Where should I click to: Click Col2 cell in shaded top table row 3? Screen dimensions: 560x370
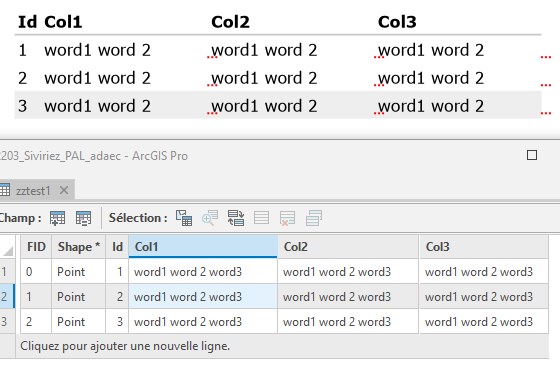264,106
